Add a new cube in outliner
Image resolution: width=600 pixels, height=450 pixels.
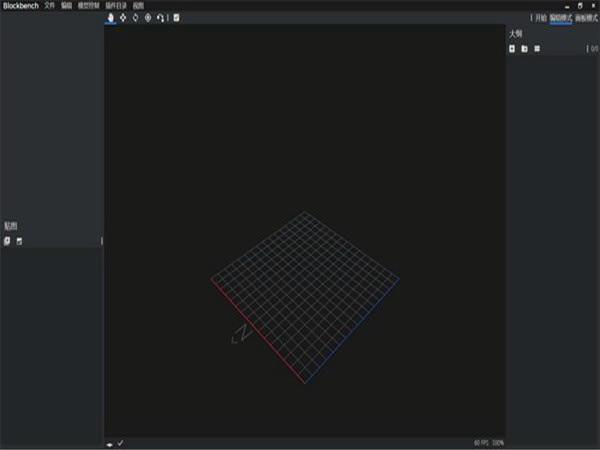click(x=512, y=49)
